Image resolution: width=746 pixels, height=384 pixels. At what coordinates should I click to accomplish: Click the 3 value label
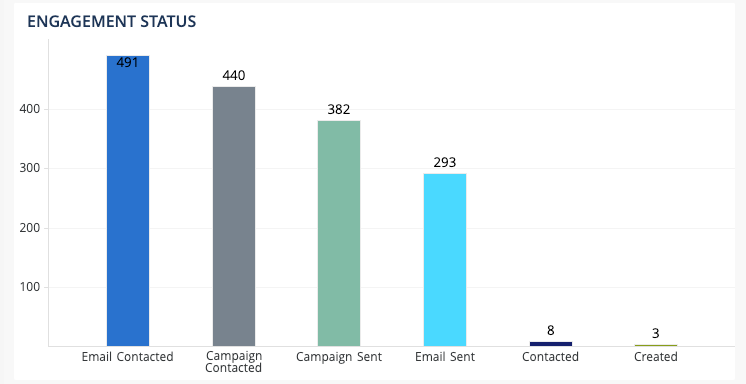(656, 334)
